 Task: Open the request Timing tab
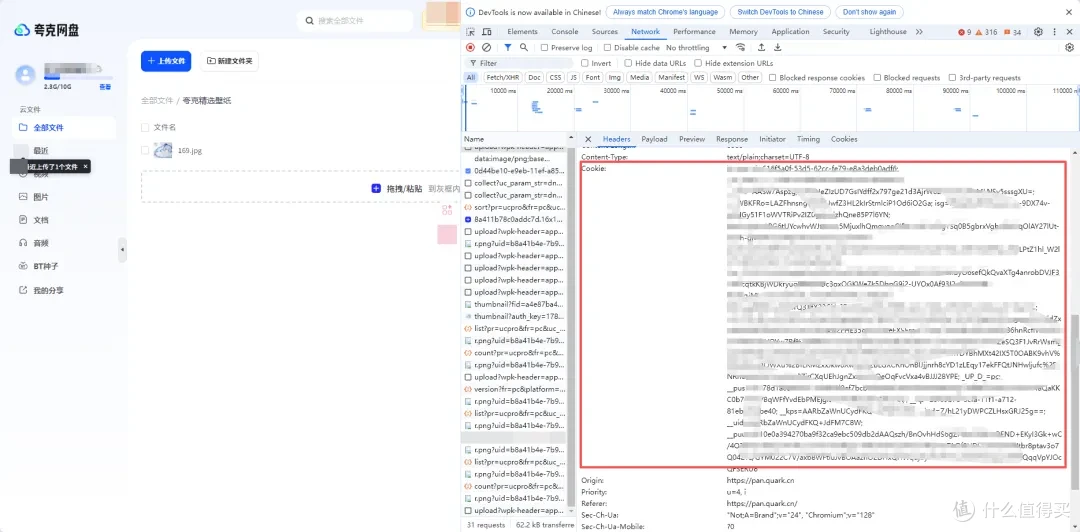808,139
